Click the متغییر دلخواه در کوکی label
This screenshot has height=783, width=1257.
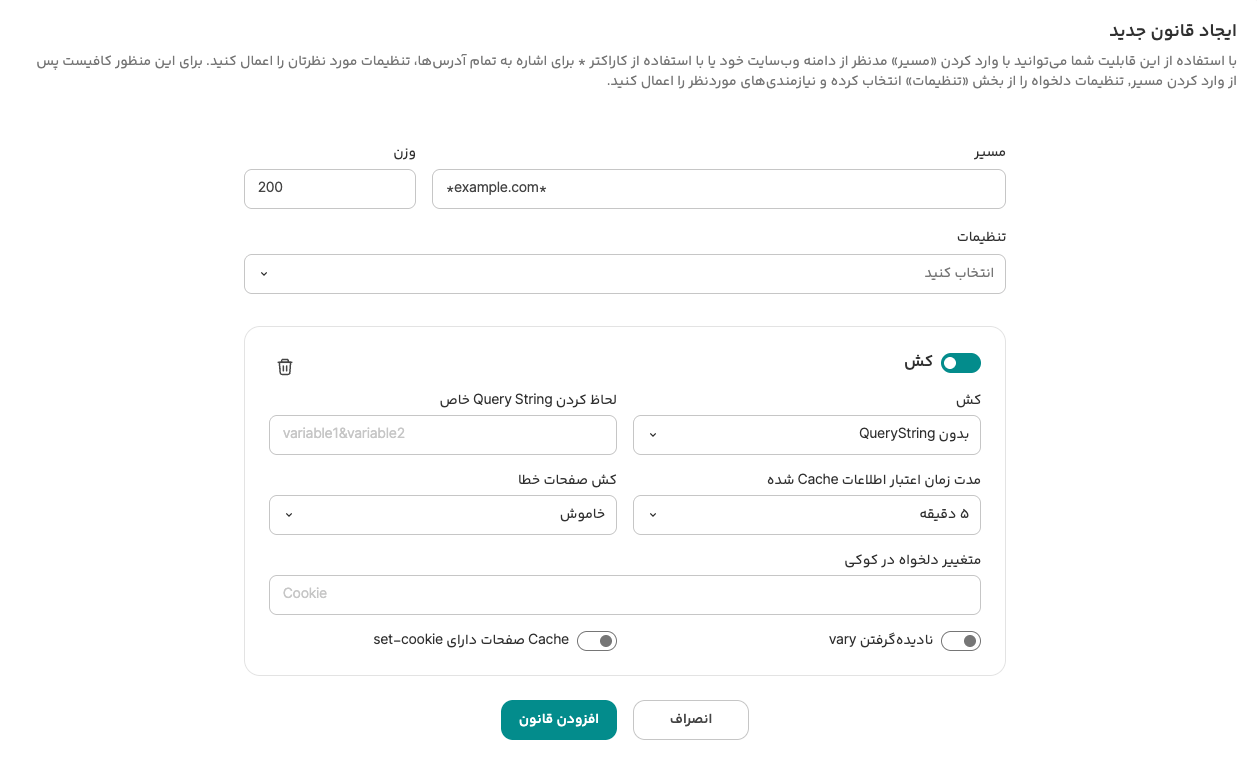click(x=912, y=560)
